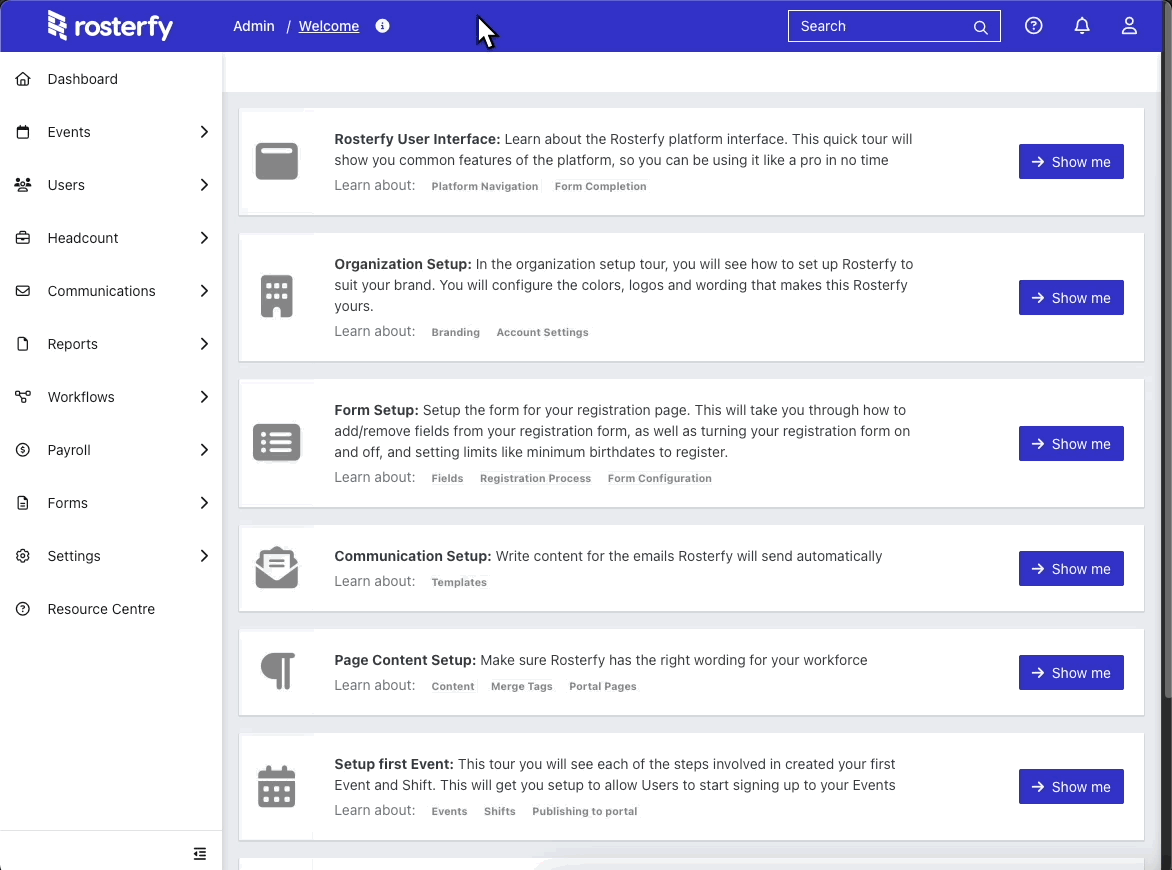Show me the Communication Setup tour
Screen dimensions: 1172x870
[1070, 569]
